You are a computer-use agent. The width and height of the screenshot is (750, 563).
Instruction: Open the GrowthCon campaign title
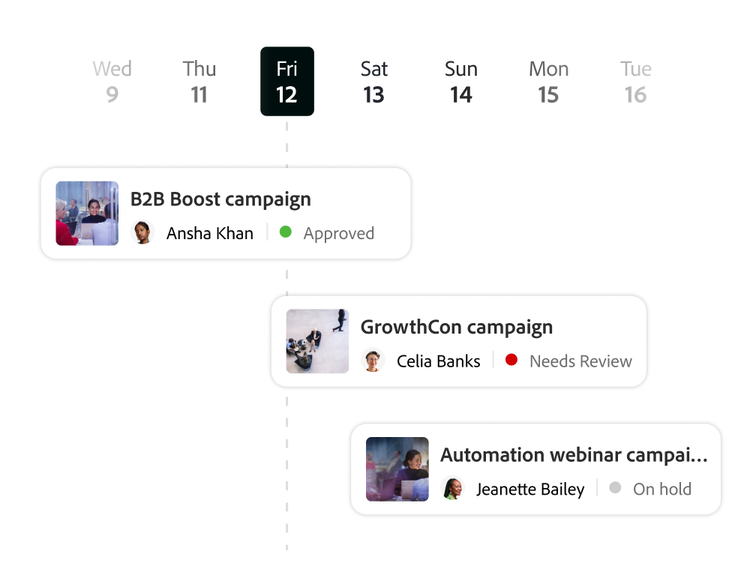click(x=456, y=327)
